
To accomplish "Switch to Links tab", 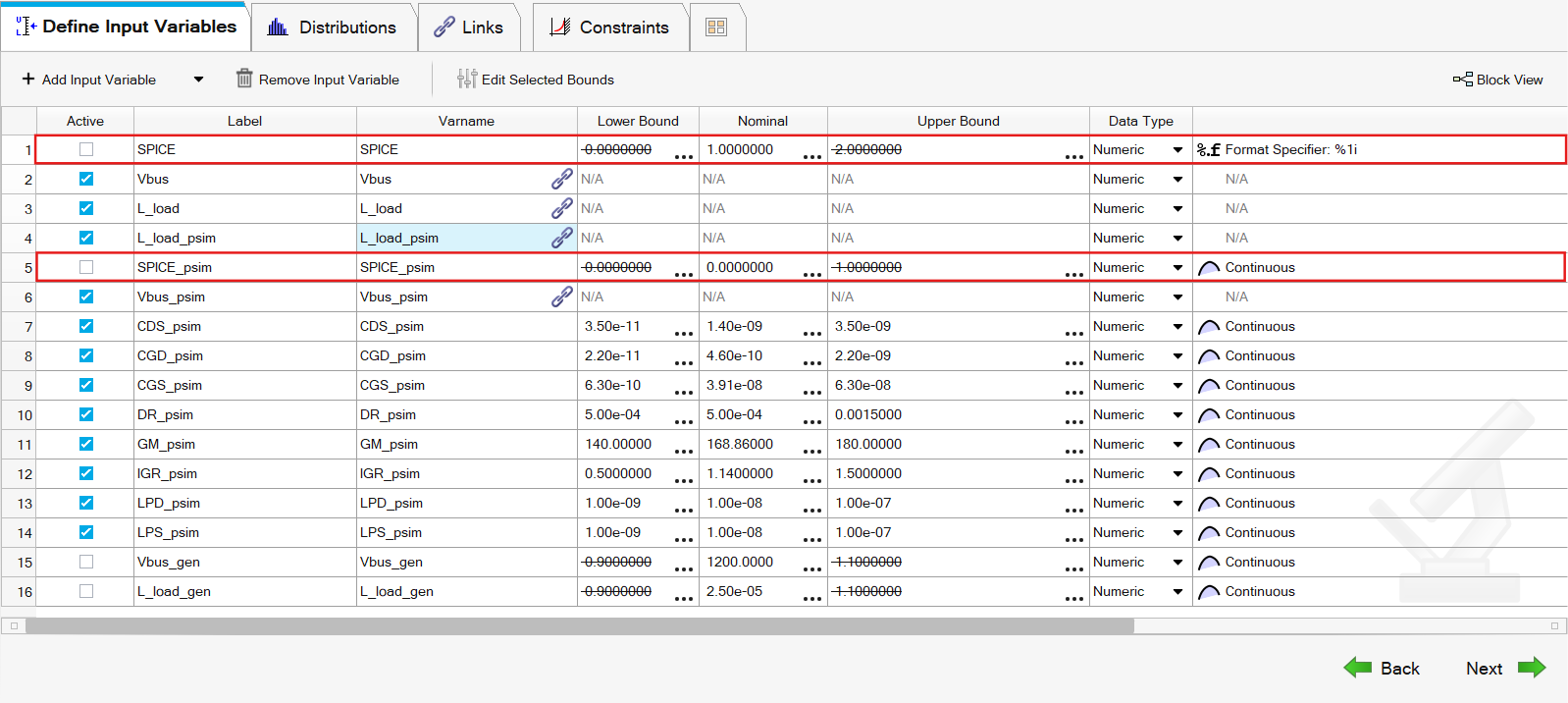I will [469, 27].
